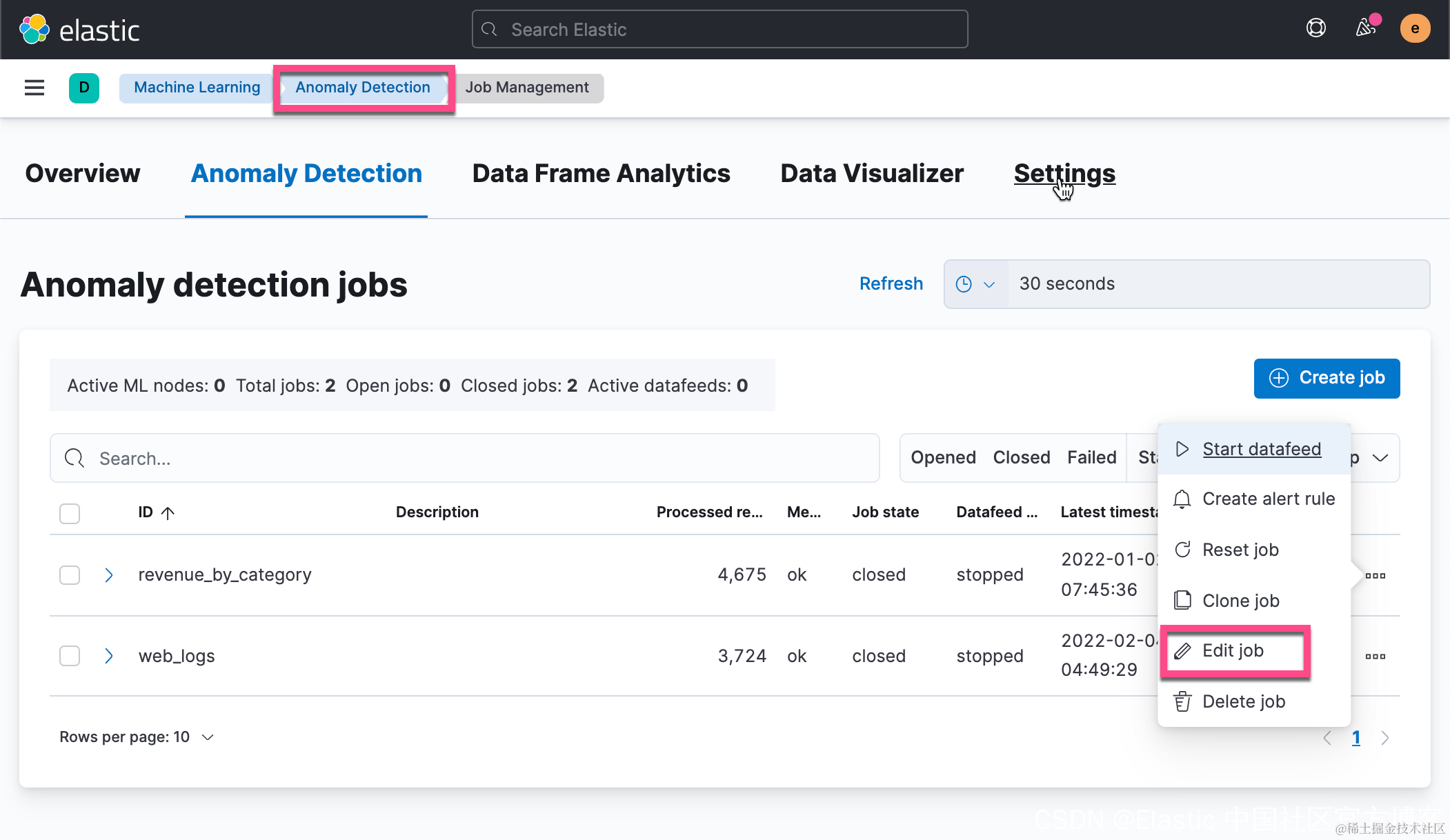Click the Create job button
The height and width of the screenshot is (840, 1450).
point(1326,378)
